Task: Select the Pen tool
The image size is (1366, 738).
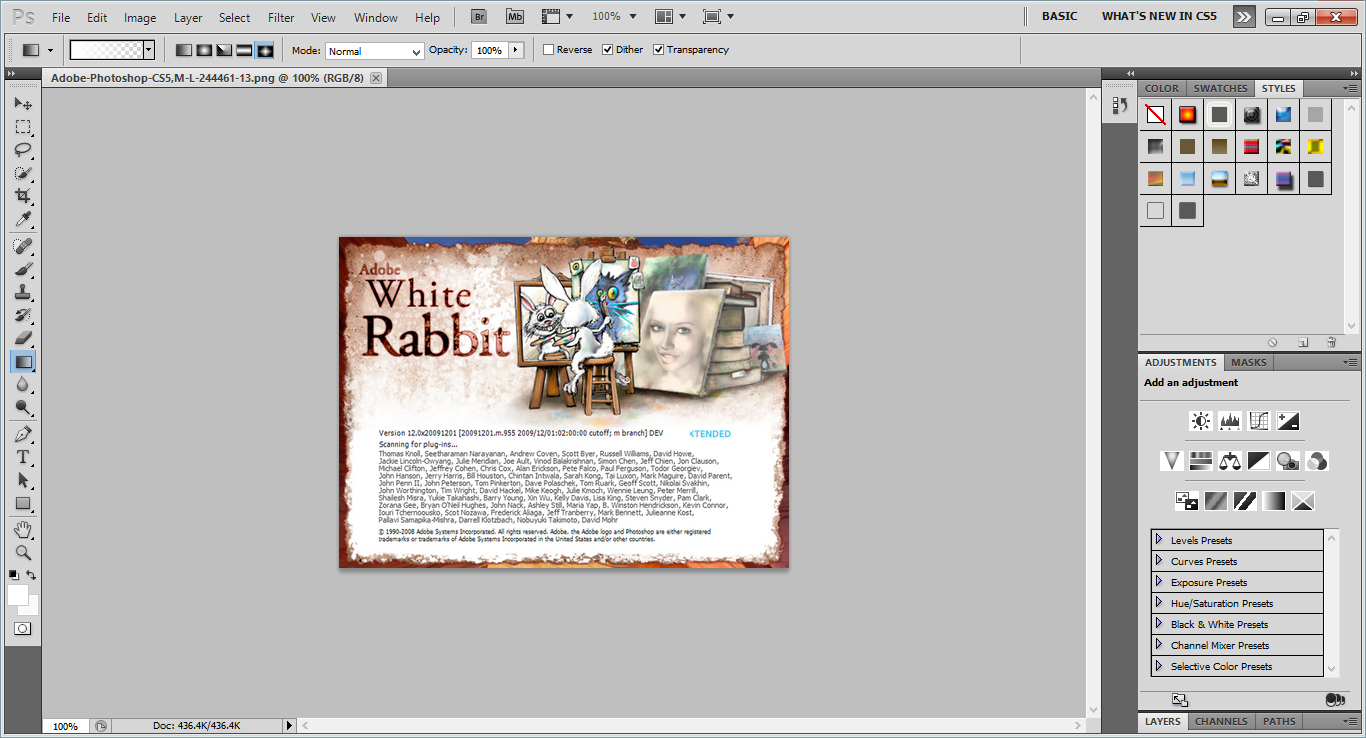Action: pos(22,434)
